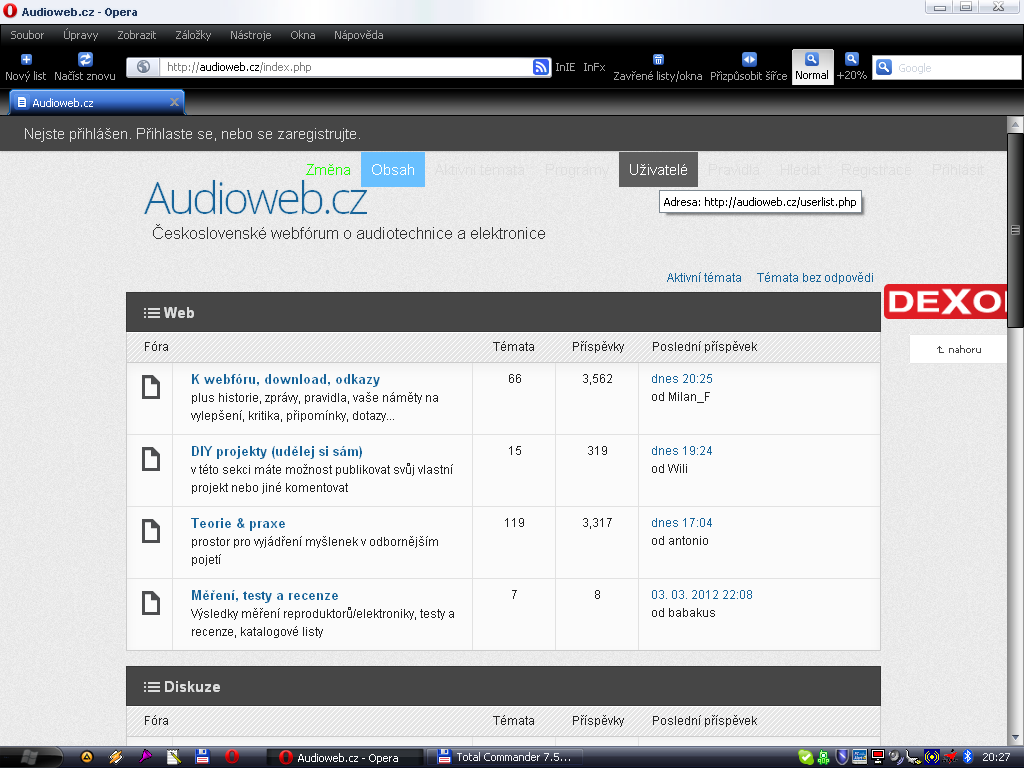Click the Obsah navigation button

(x=392, y=170)
